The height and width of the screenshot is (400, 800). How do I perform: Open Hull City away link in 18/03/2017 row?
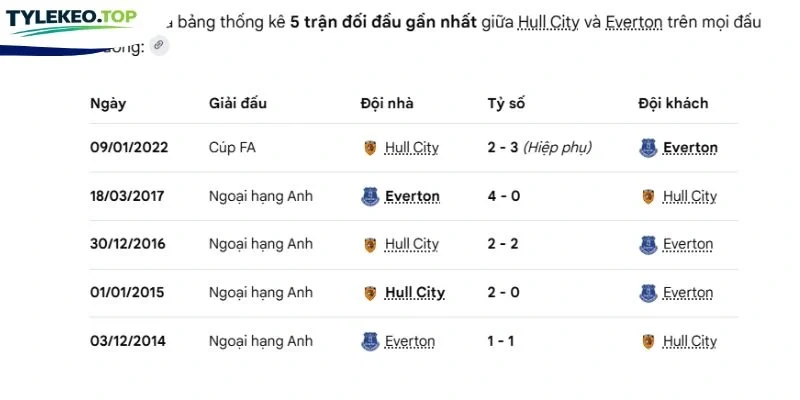click(690, 196)
